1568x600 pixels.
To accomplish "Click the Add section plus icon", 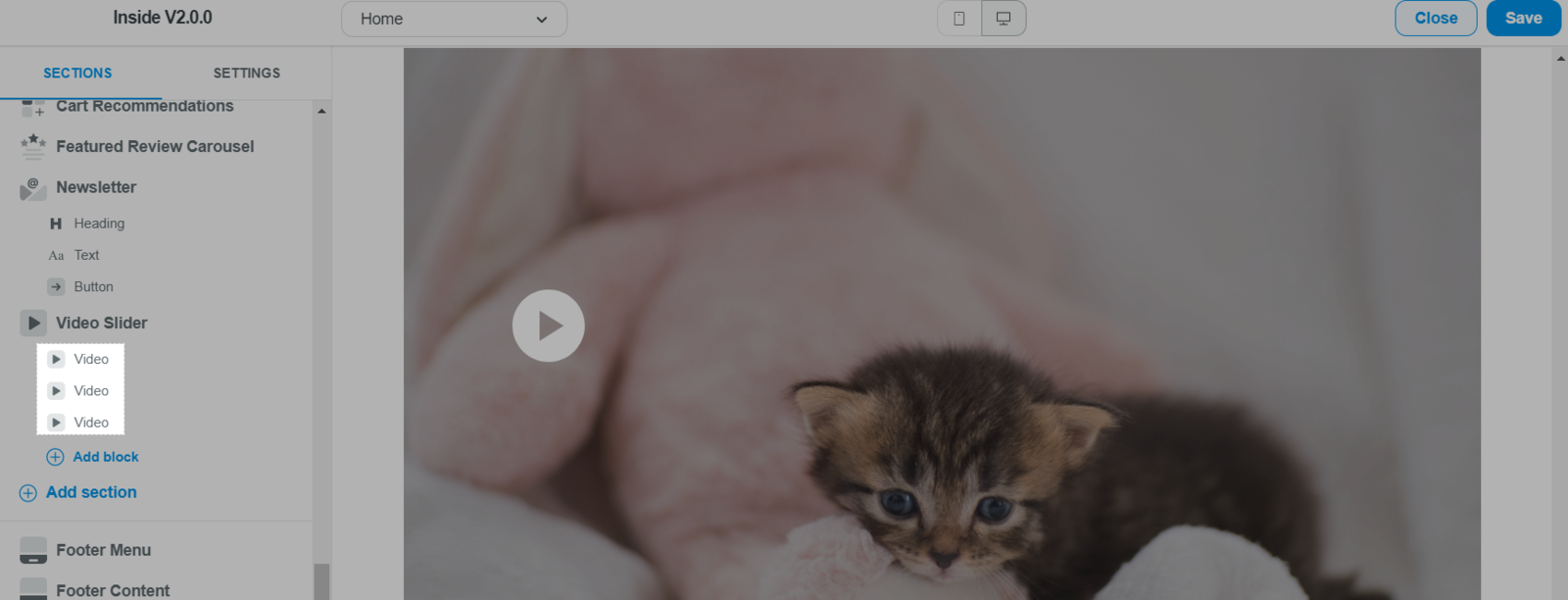I will pyautogui.click(x=28, y=493).
